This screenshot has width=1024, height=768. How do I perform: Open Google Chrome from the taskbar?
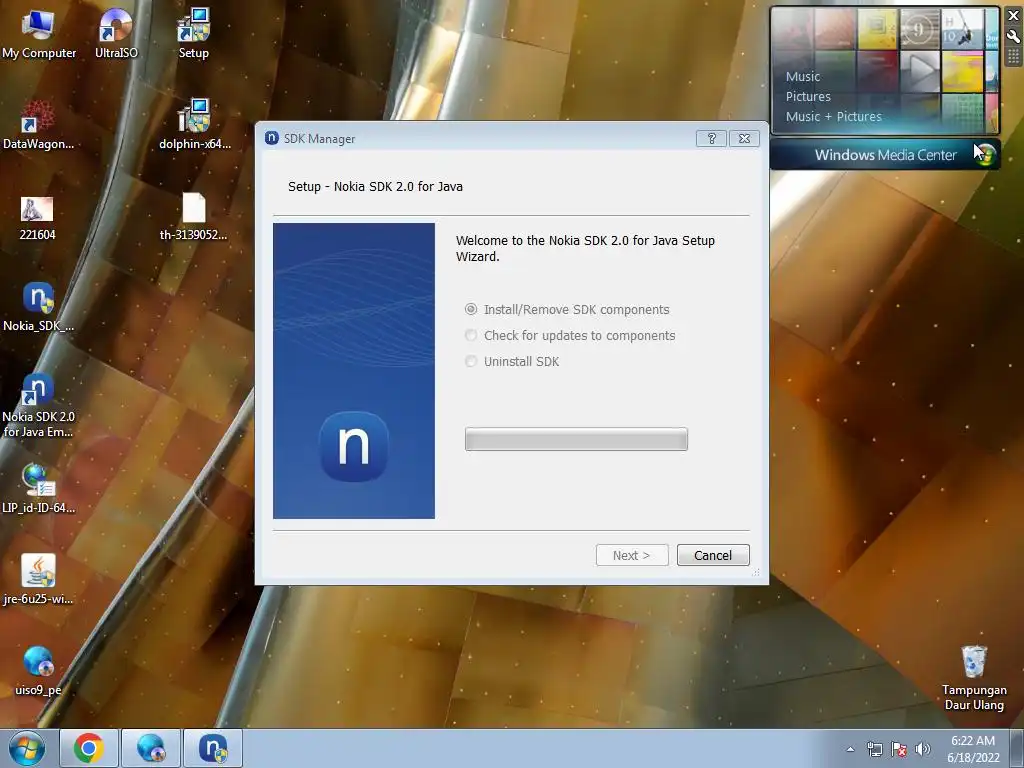pos(89,748)
